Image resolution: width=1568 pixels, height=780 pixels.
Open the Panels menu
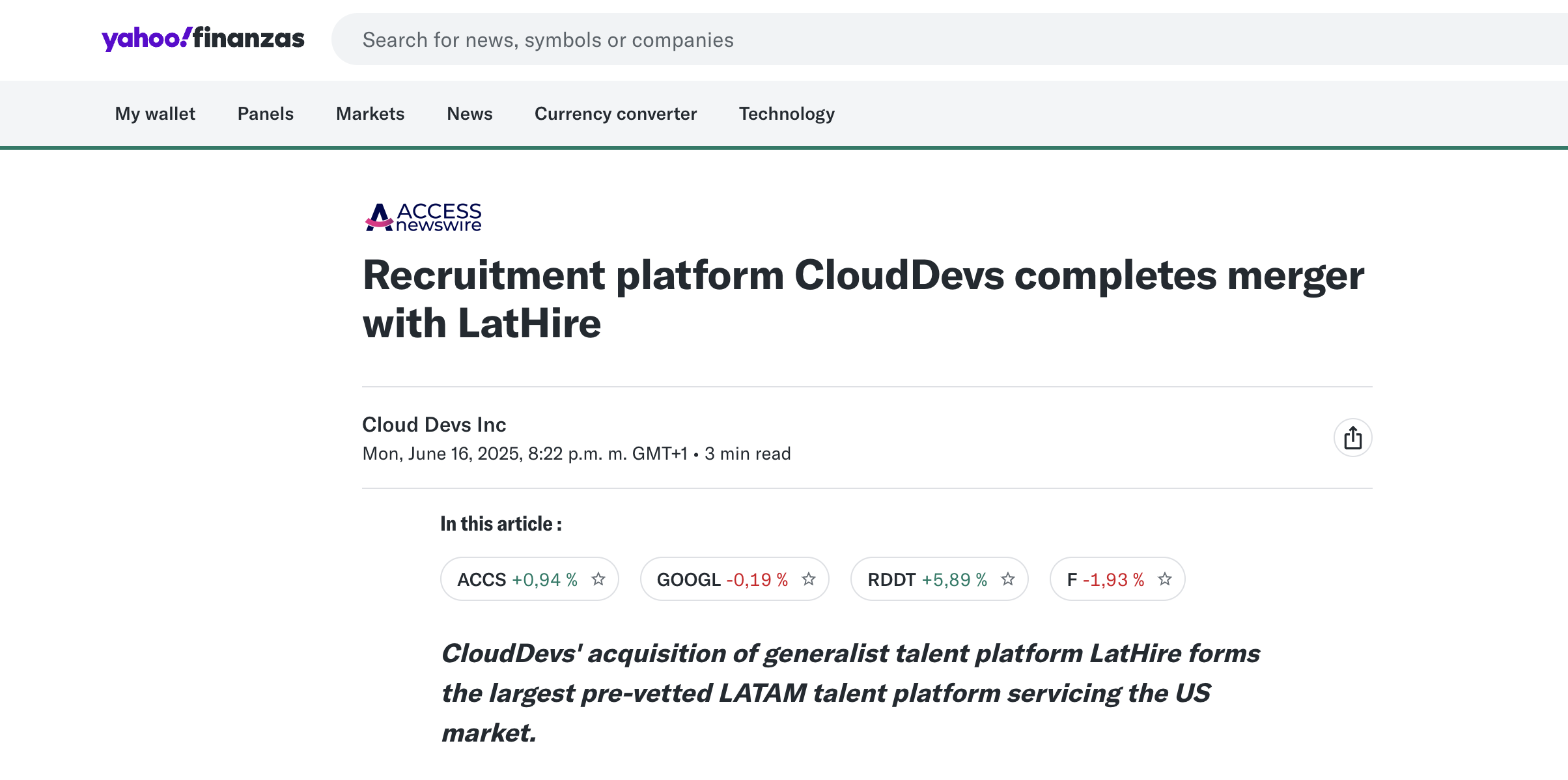click(266, 114)
